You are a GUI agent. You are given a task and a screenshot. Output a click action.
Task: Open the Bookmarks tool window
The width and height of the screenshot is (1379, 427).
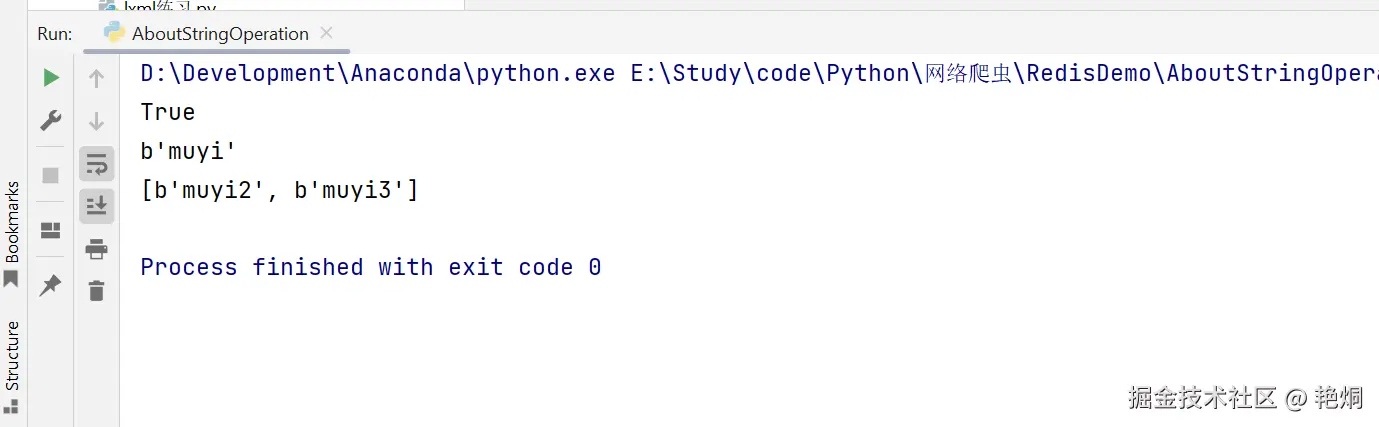coord(12,232)
